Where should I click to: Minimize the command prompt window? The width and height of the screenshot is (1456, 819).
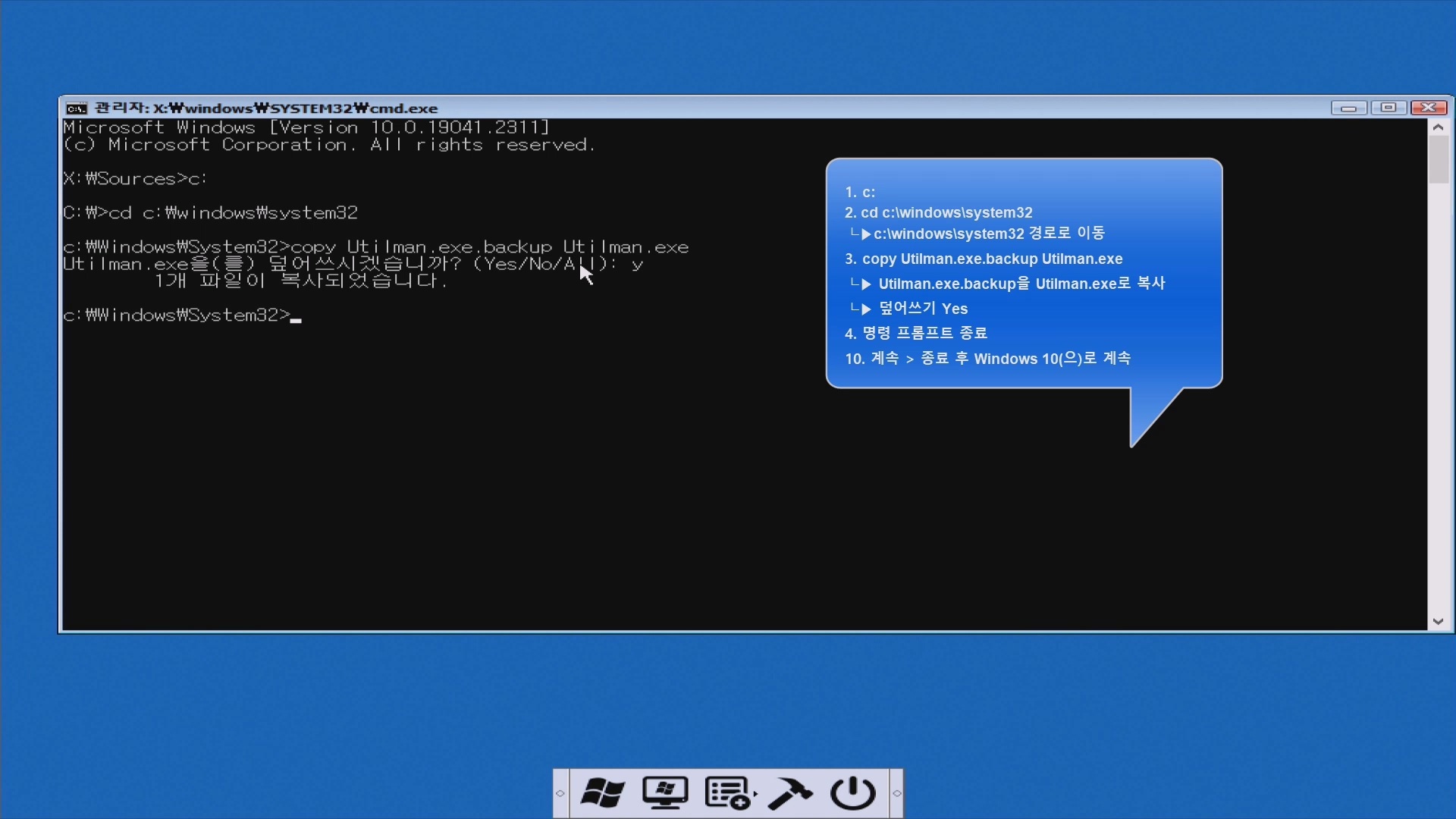(1348, 108)
